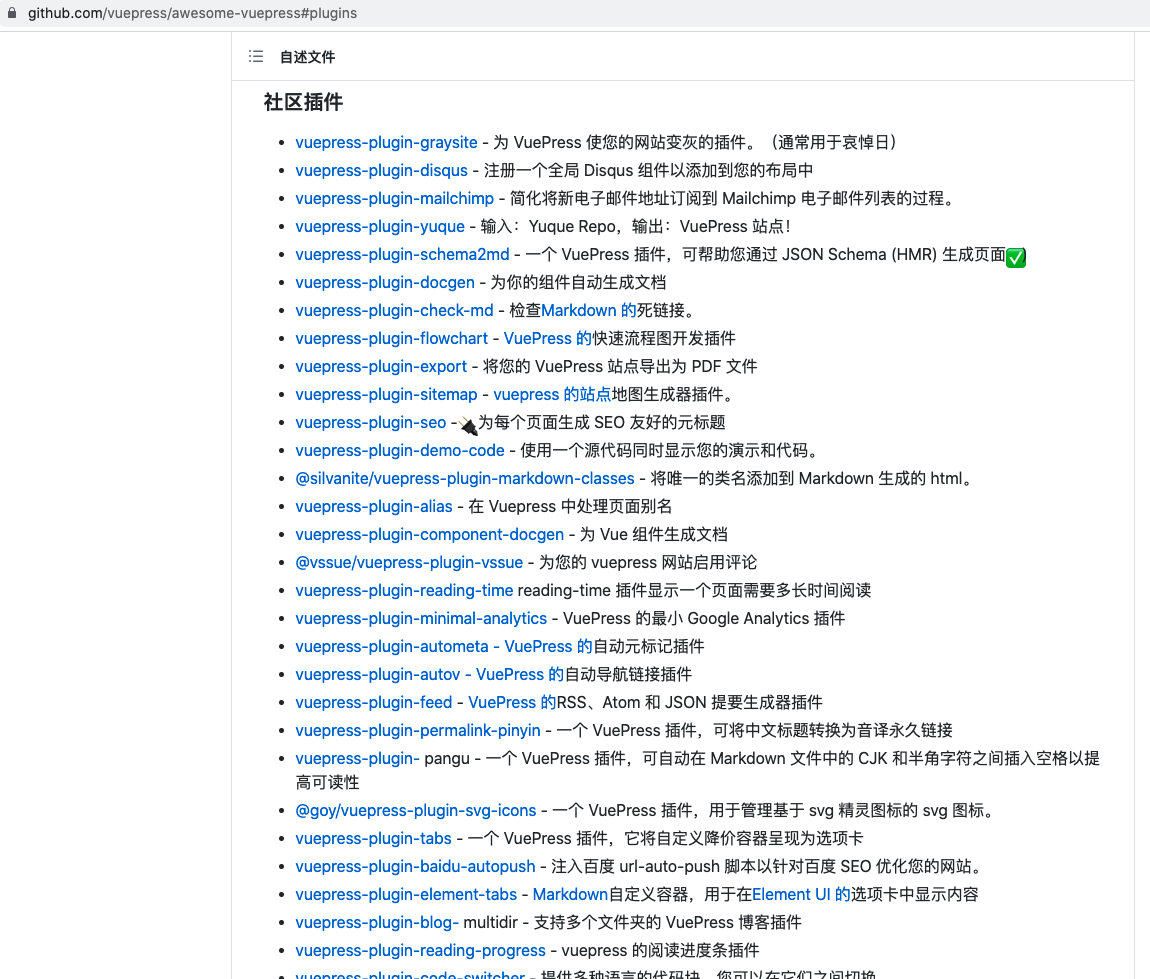Visit the @vssue/vuepress-plugin-vssue link
The image size is (1150, 979).
[409, 562]
